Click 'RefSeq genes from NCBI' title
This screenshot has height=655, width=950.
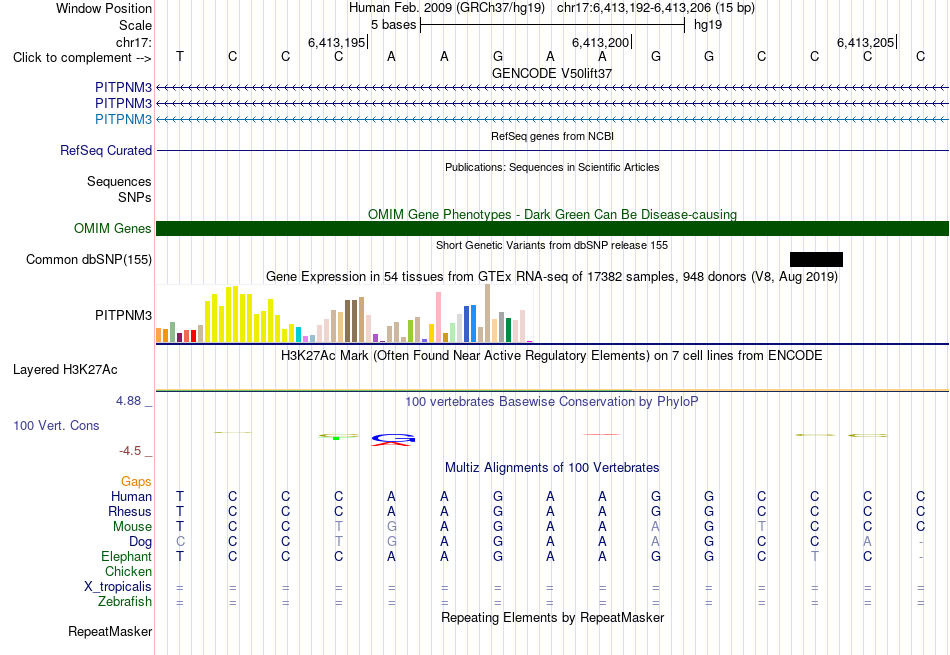coord(552,136)
